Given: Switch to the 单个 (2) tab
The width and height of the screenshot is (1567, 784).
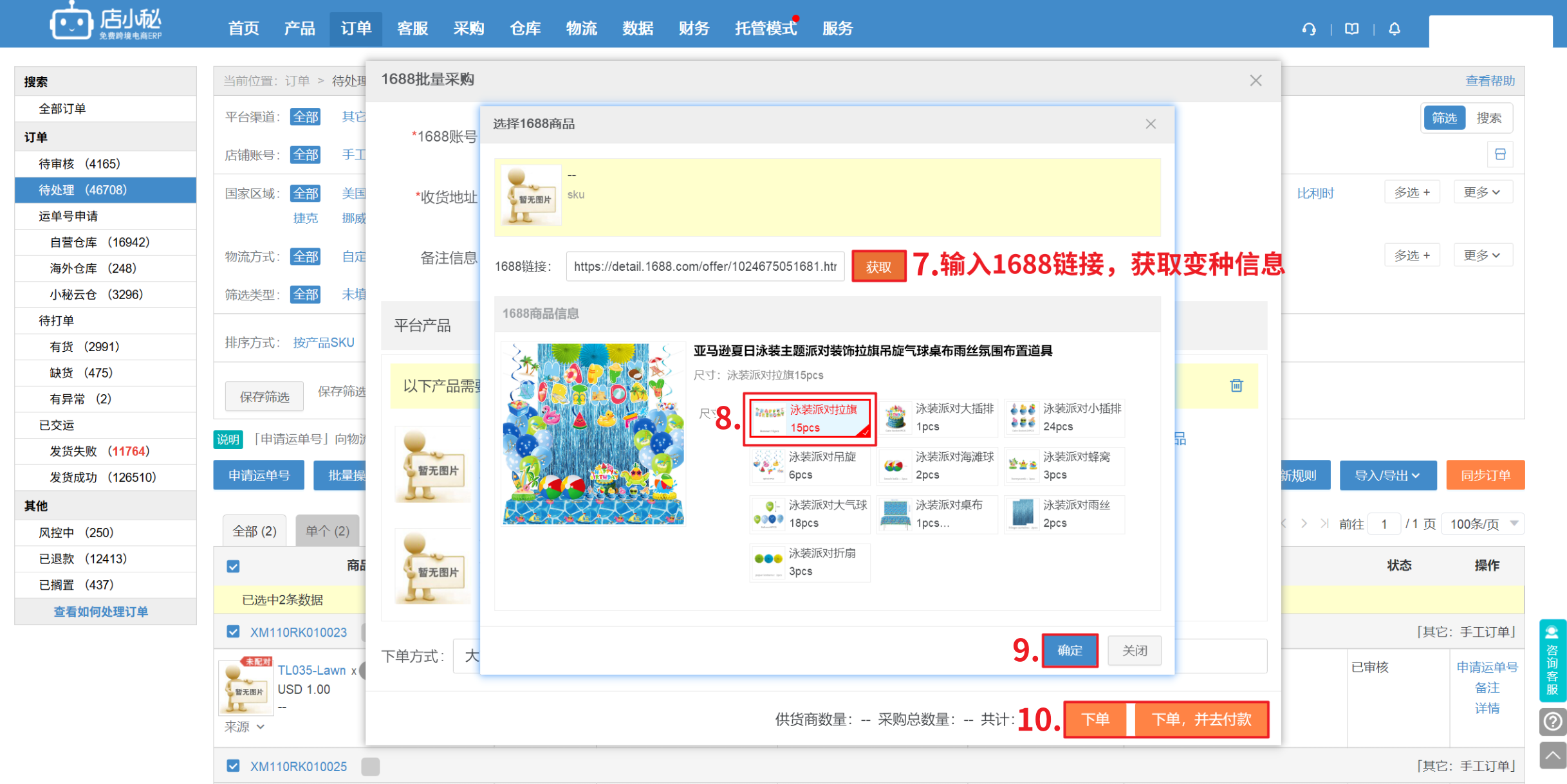Looking at the screenshot, I should pos(327,531).
